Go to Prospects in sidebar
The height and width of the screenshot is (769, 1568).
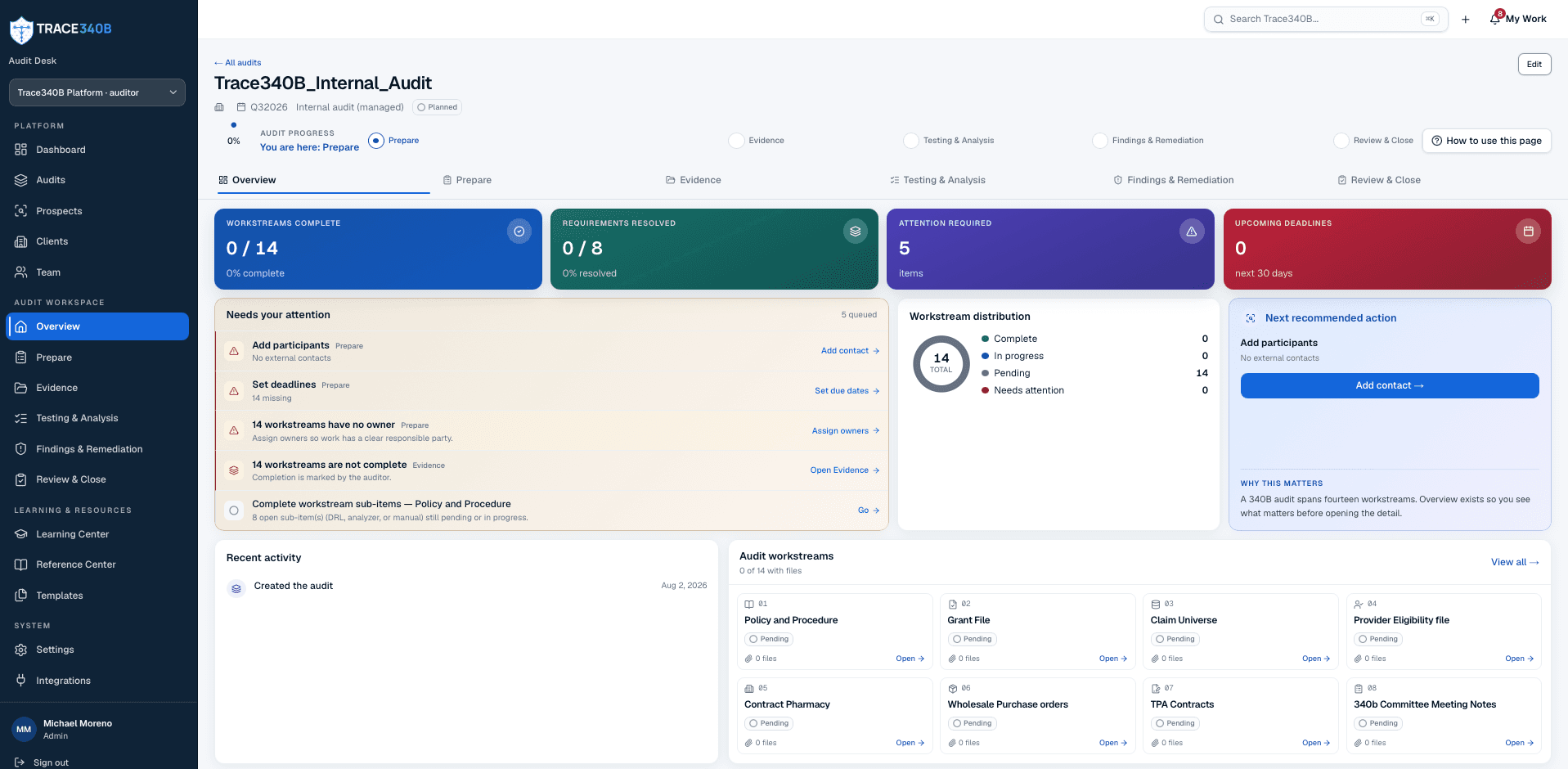point(98,211)
